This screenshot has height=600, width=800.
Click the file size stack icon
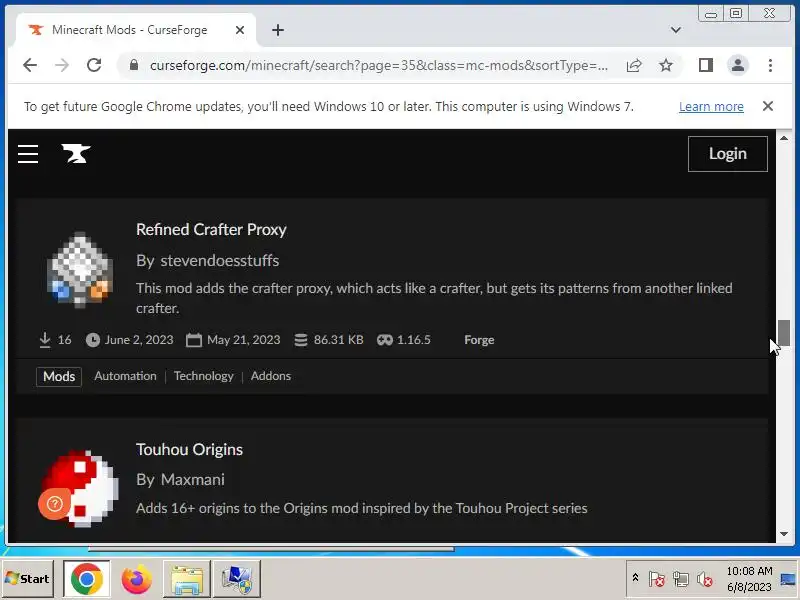[301, 340]
